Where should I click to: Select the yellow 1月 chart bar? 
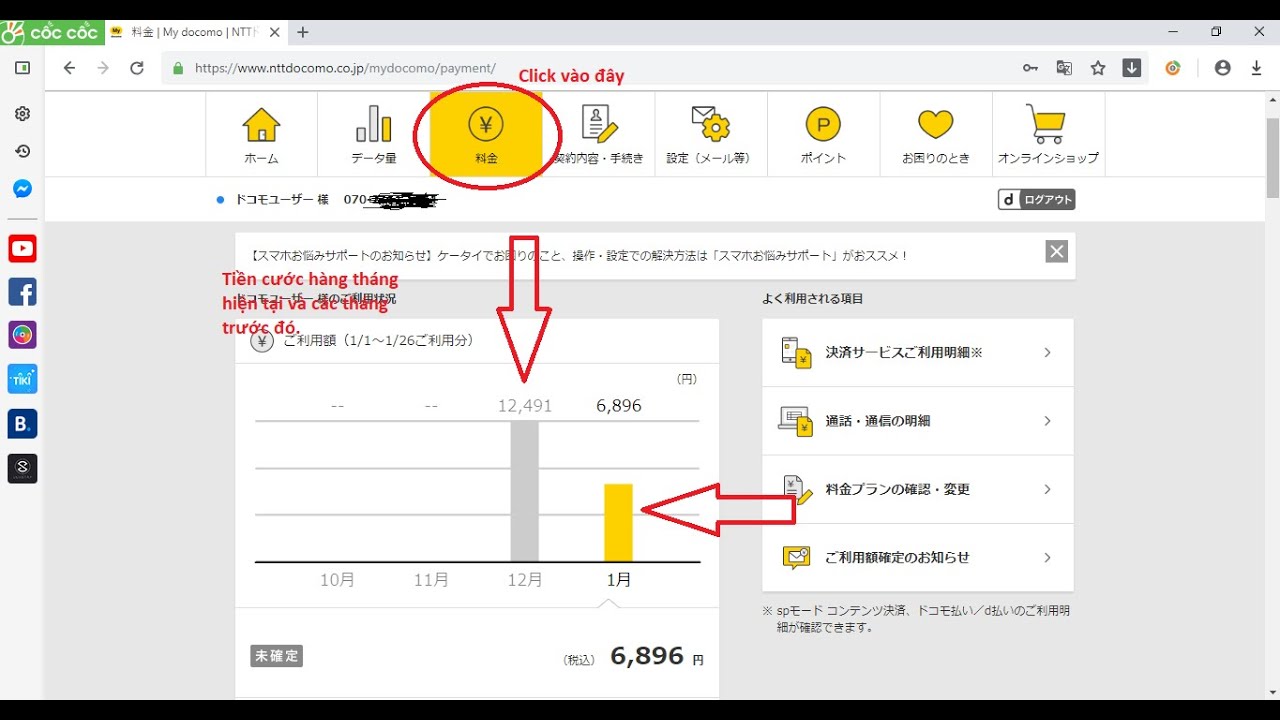click(x=619, y=523)
